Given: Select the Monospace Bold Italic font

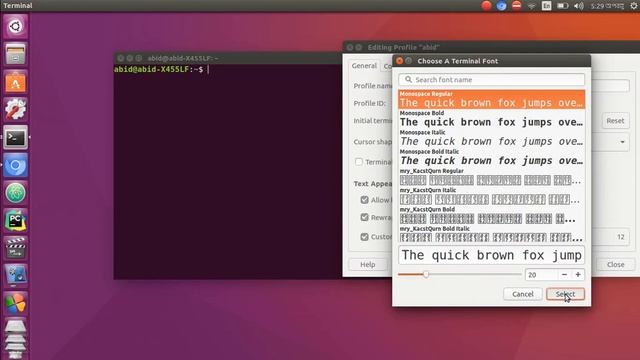Looking at the screenshot, I should pos(491,157).
